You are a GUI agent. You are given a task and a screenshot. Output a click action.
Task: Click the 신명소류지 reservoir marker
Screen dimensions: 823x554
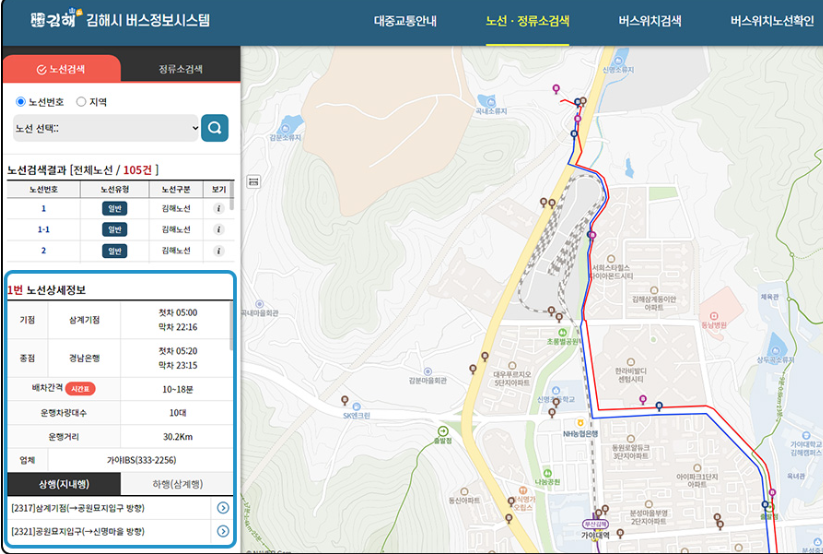click(619, 59)
